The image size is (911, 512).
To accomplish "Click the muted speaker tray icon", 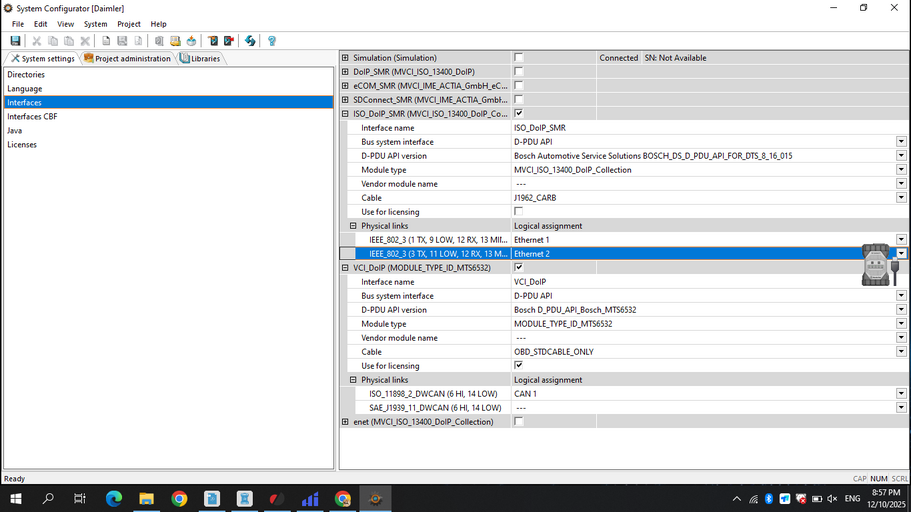I will tap(832, 499).
